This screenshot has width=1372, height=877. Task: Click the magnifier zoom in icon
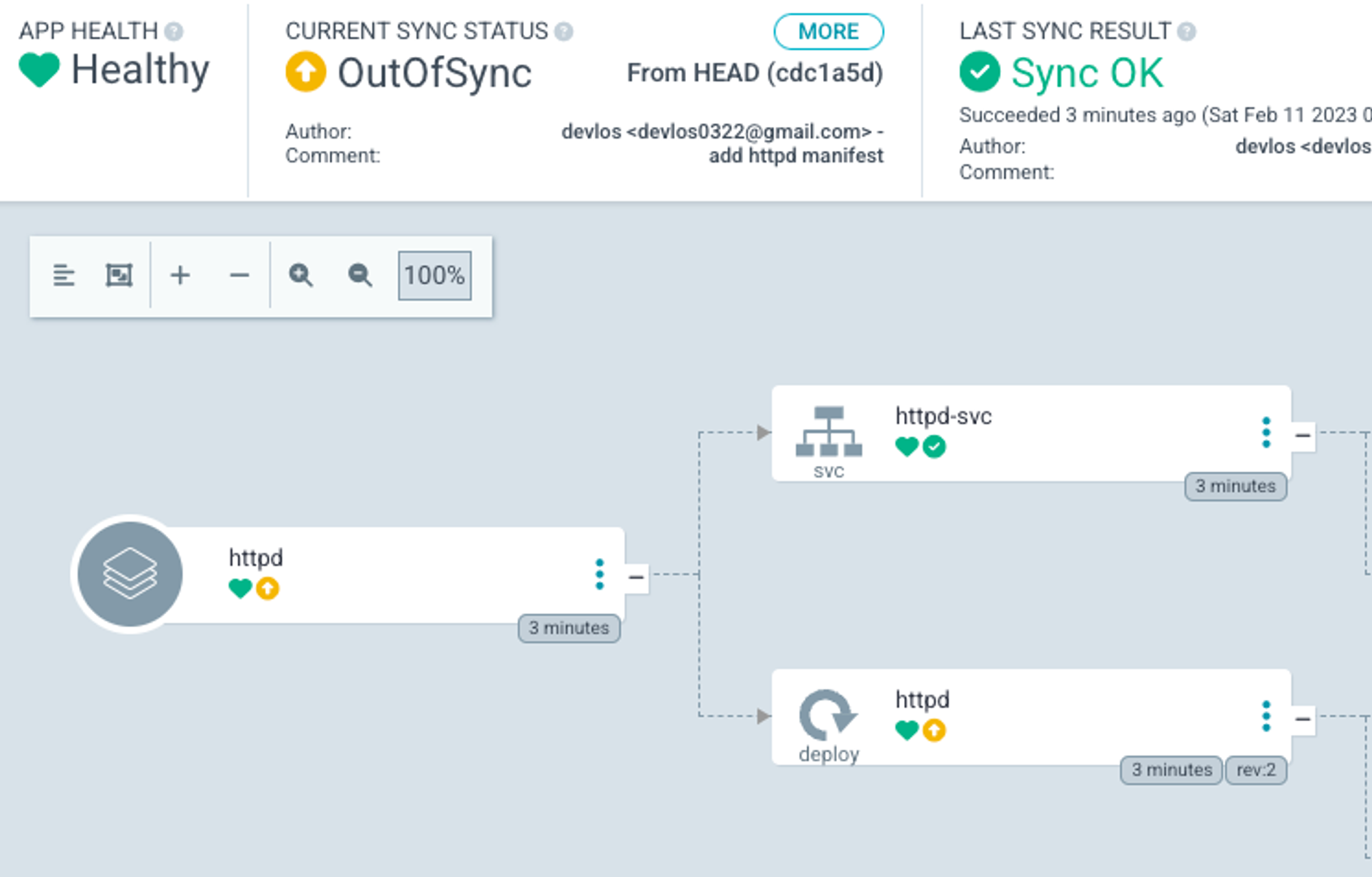pyautogui.click(x=300, y=275)
